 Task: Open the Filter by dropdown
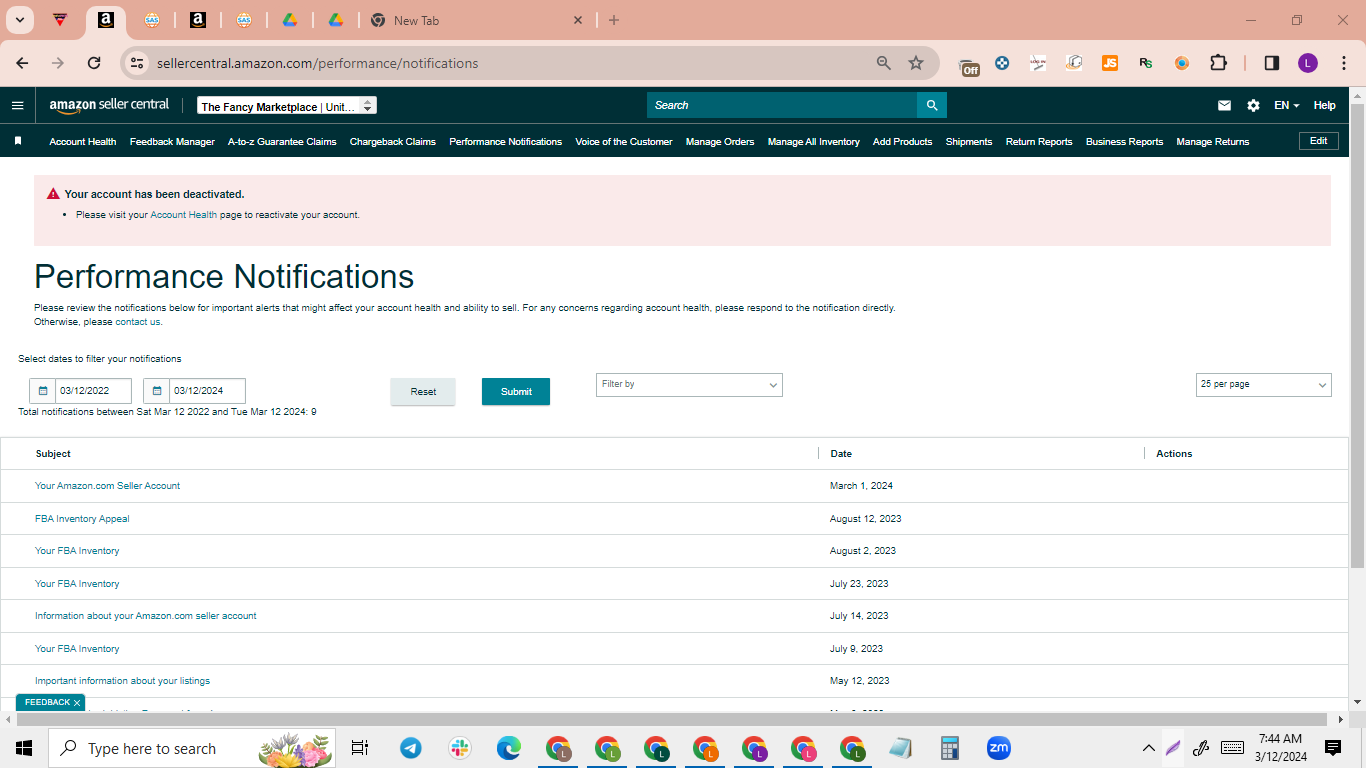pos(689,385)
